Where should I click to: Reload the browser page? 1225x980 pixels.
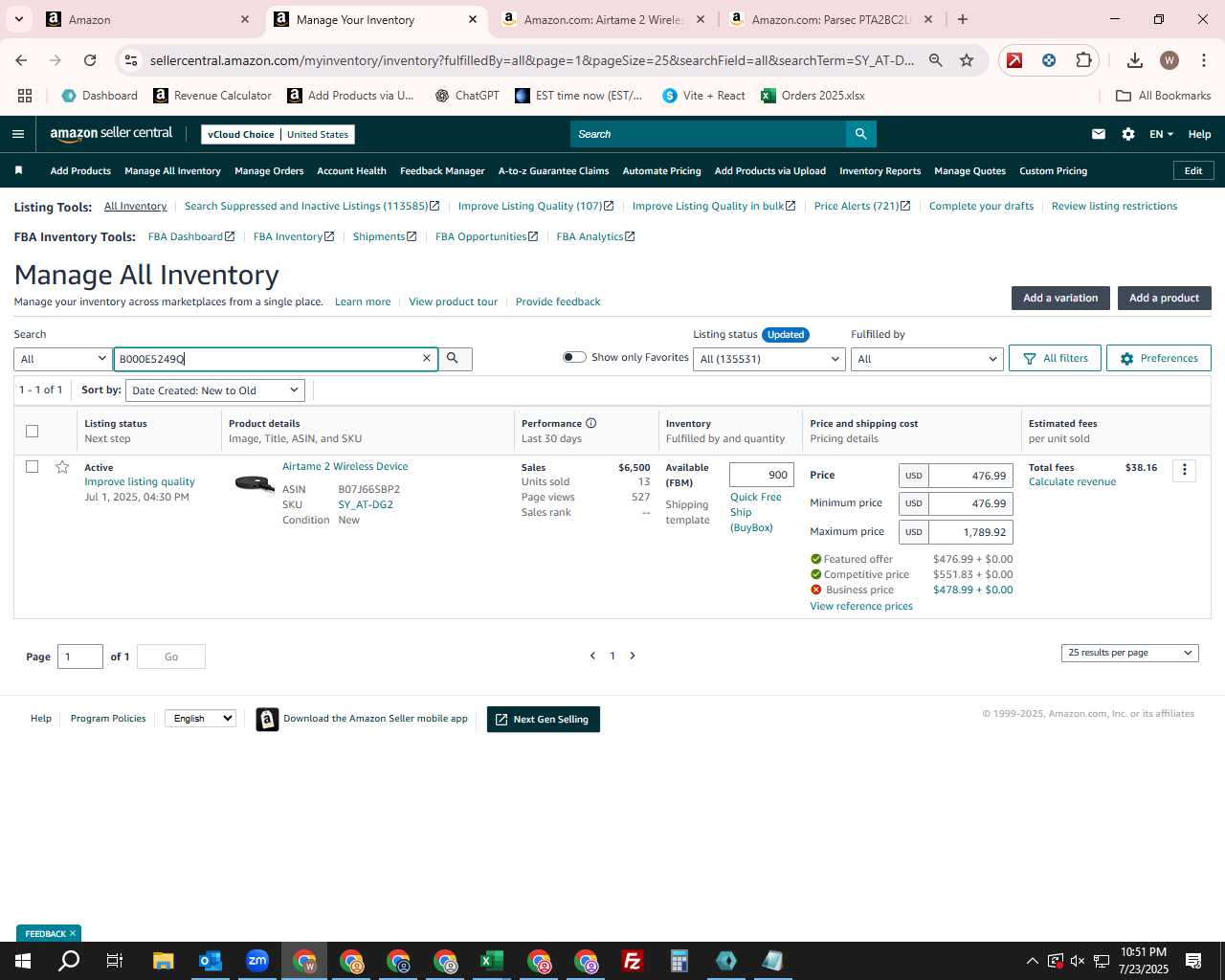(x=90, y=60)
